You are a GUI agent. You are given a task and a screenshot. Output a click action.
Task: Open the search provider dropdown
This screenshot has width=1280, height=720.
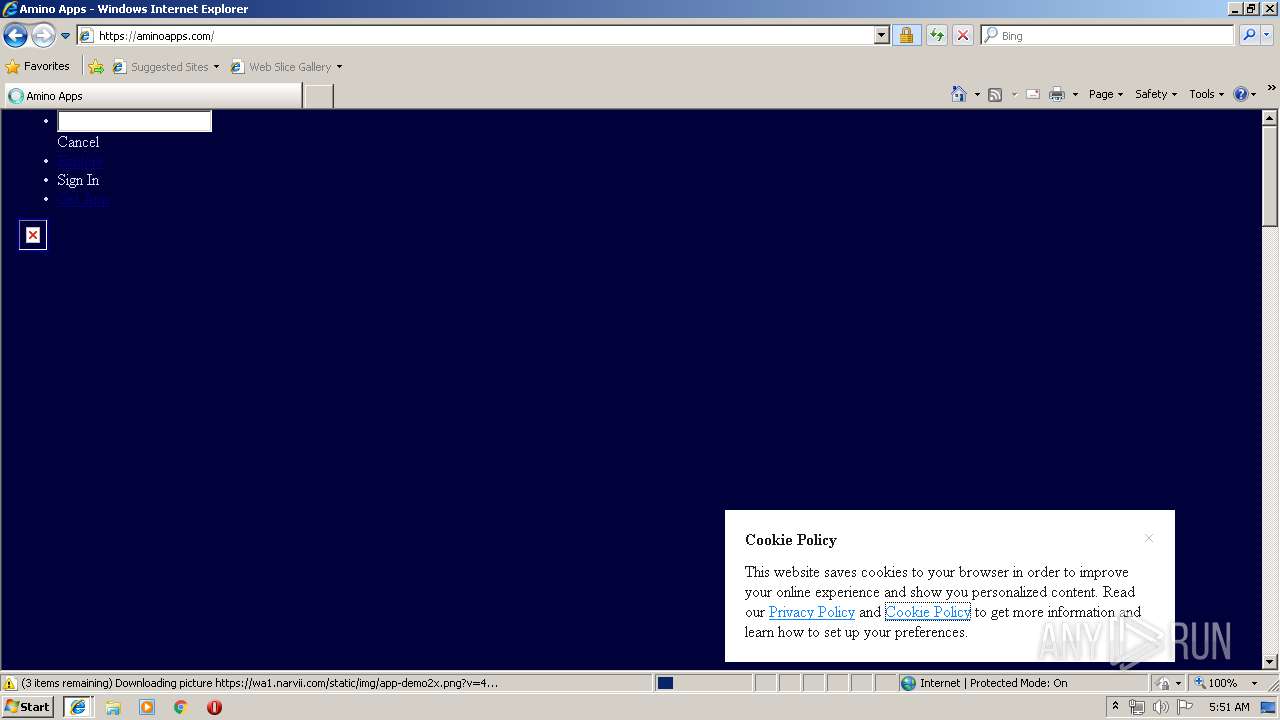click(x=1267, y=36)
